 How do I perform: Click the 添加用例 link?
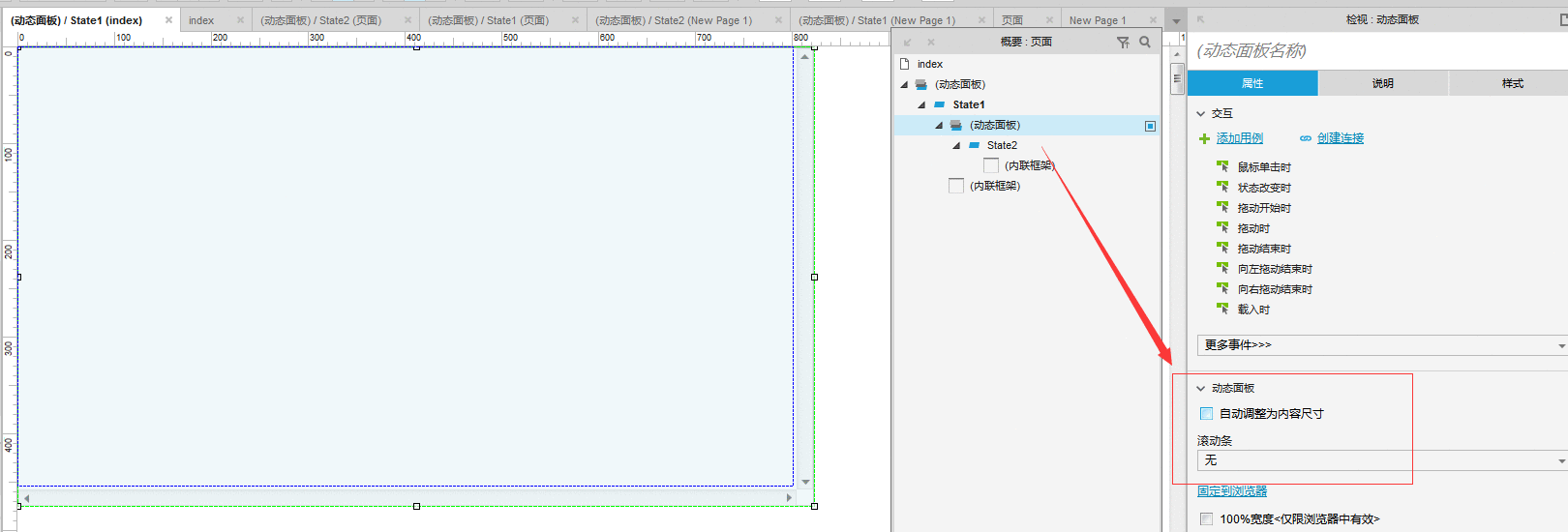click(1240, 138)
